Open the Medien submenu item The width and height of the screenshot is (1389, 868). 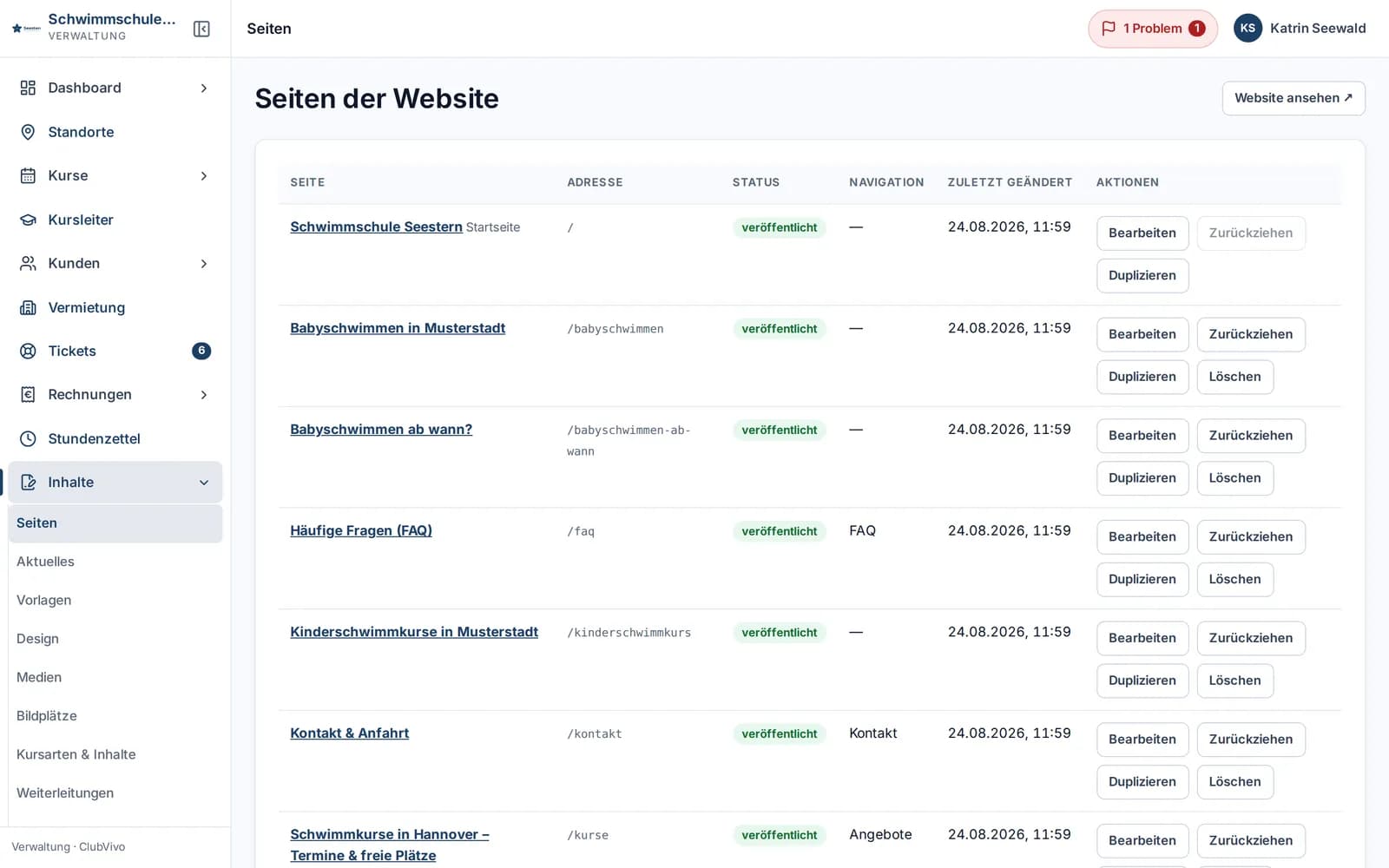(x=115, y=677)
